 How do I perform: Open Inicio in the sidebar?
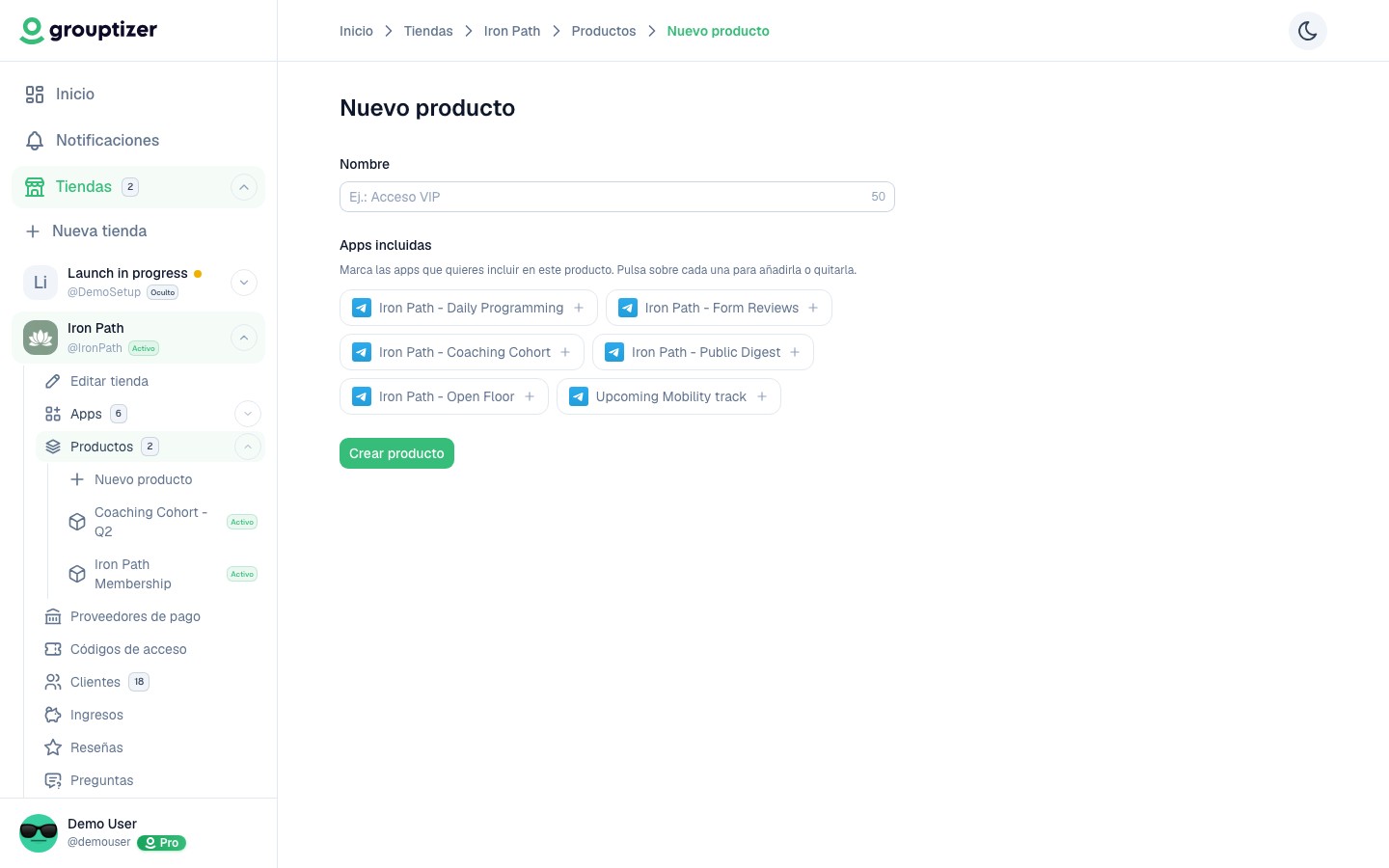coord(138,94)
